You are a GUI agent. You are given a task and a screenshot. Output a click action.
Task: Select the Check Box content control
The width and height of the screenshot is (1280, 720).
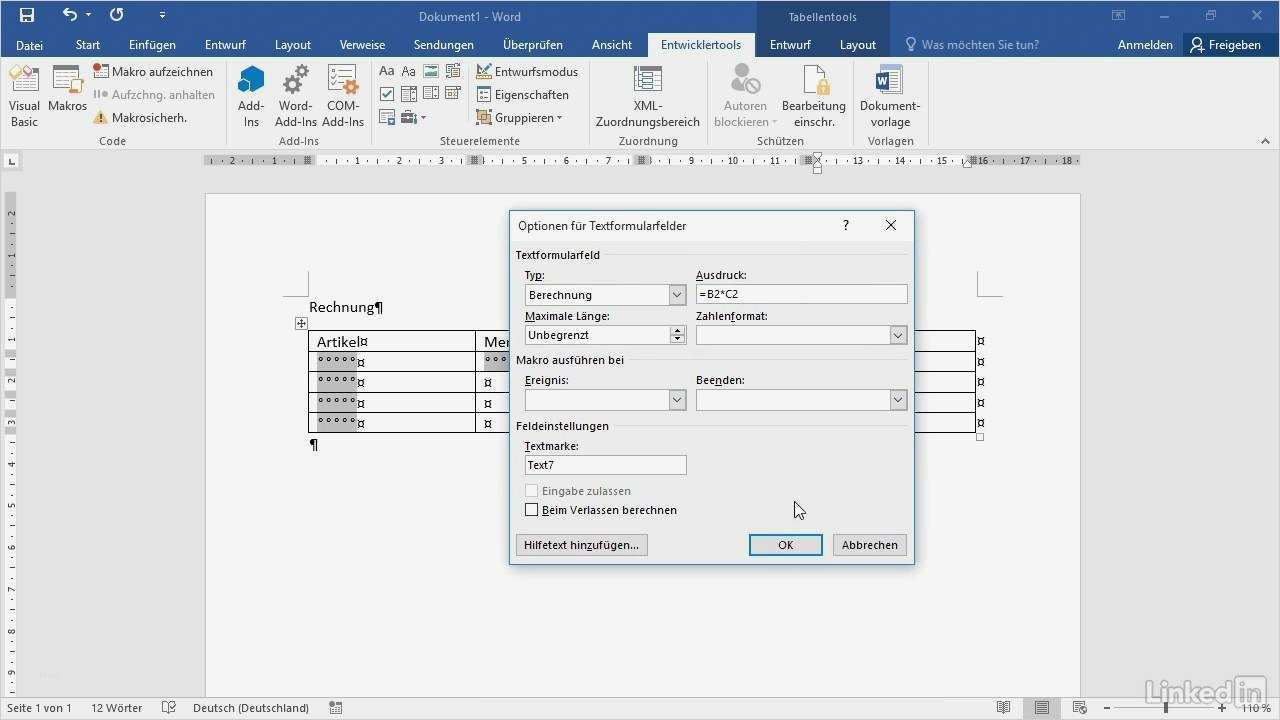(386, 93)
